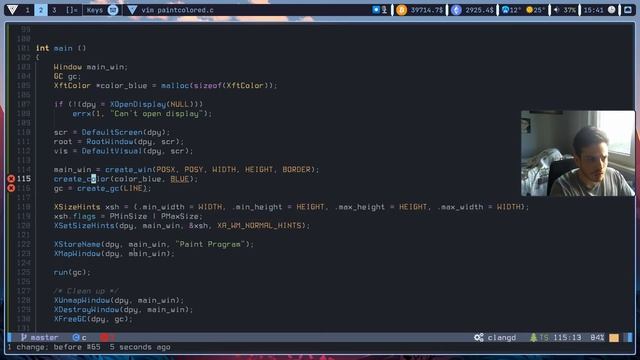
Task: Click the Bitcoin price 39714.7$
Action: (427, 10)
